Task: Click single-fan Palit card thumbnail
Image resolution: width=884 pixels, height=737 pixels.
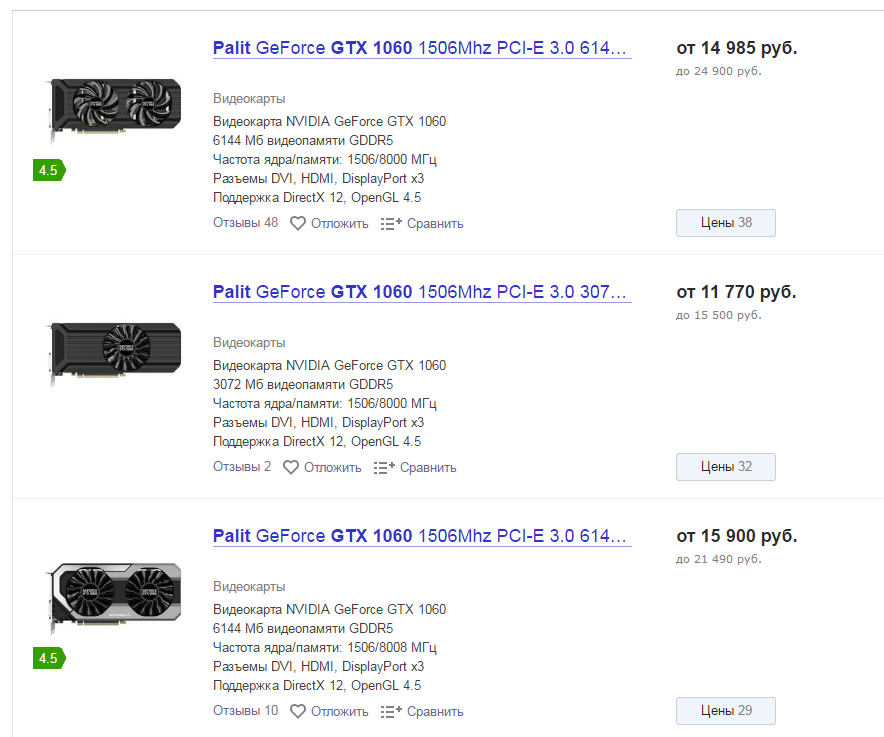Action: tap(114, 350)
